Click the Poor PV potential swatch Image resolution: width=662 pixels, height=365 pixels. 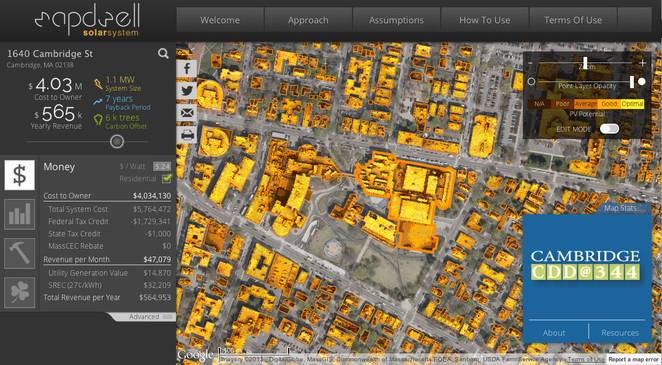562,104
